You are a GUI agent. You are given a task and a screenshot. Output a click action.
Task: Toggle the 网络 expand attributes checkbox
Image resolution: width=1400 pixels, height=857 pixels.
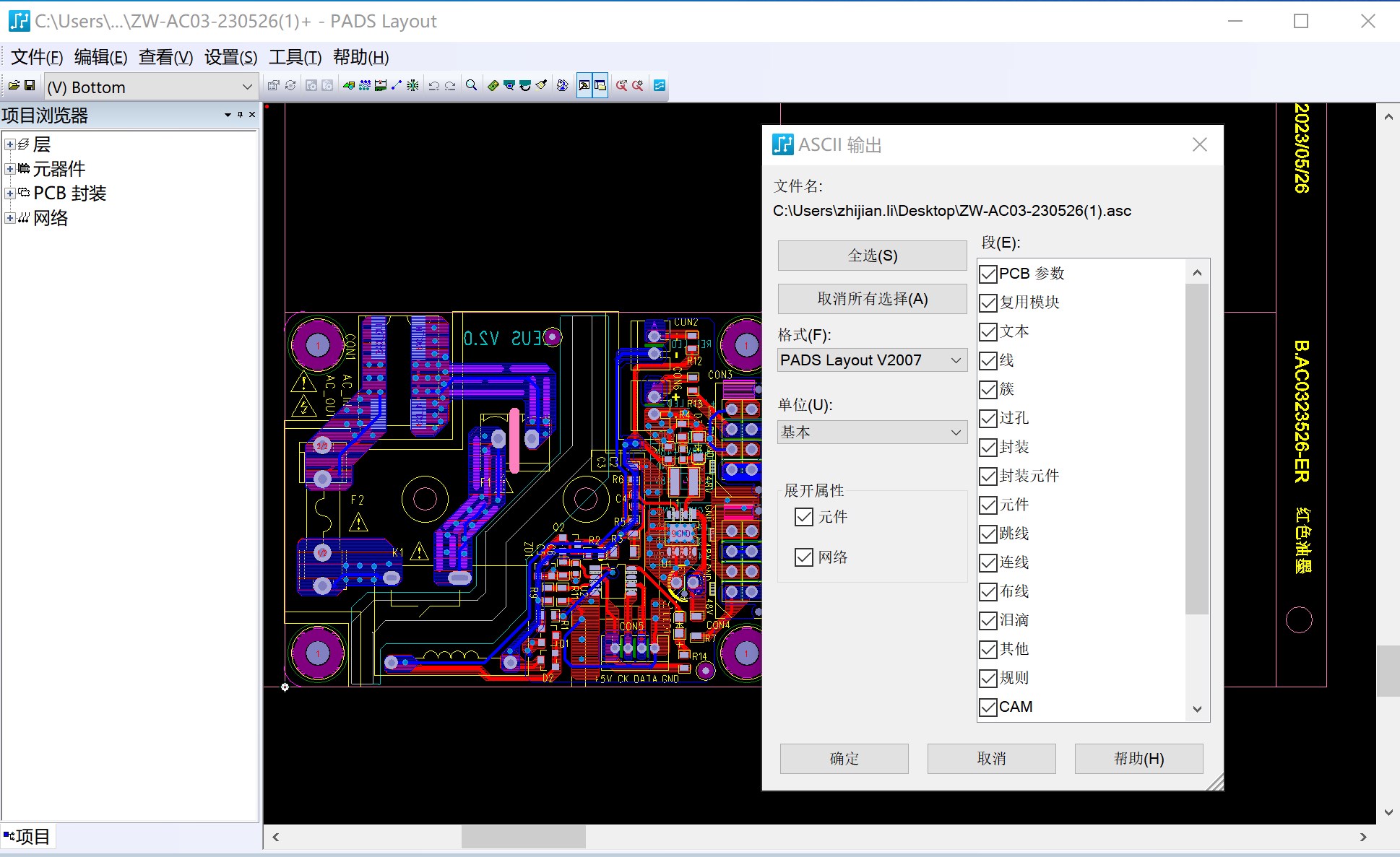pyautogui.click(x=803, y=557)
